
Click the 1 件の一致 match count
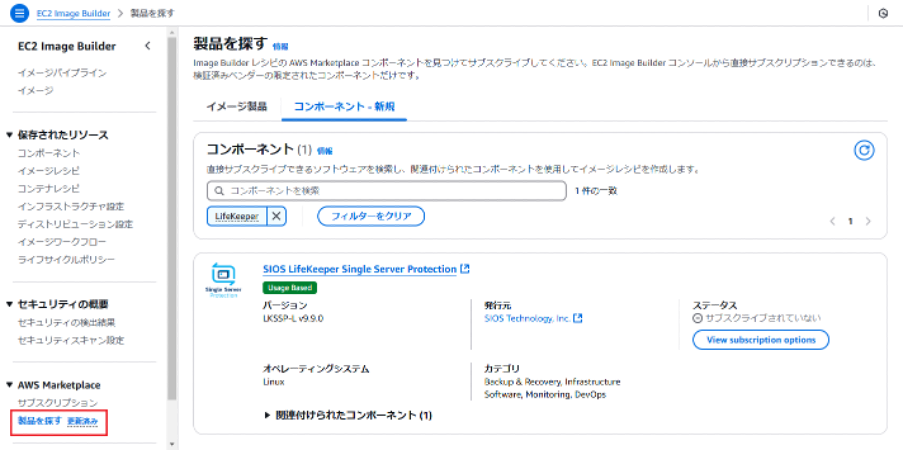click(x=596, y=190)
